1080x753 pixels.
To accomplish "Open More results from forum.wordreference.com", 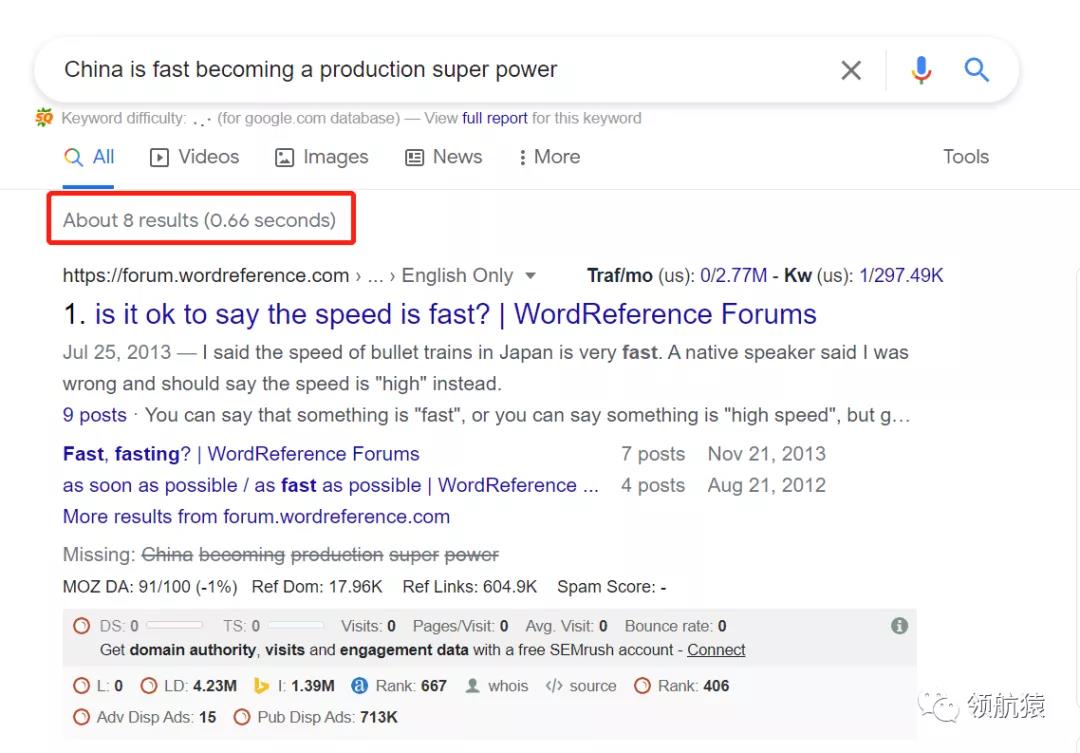I will [x=256, y=517].
